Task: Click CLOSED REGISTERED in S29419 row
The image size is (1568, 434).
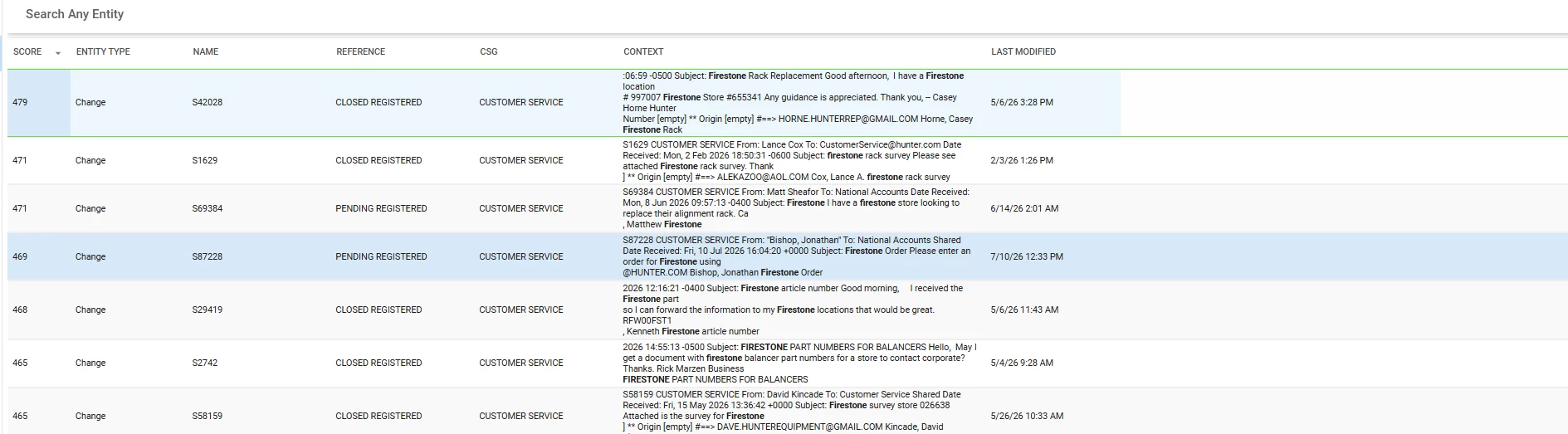Action: 379,310
